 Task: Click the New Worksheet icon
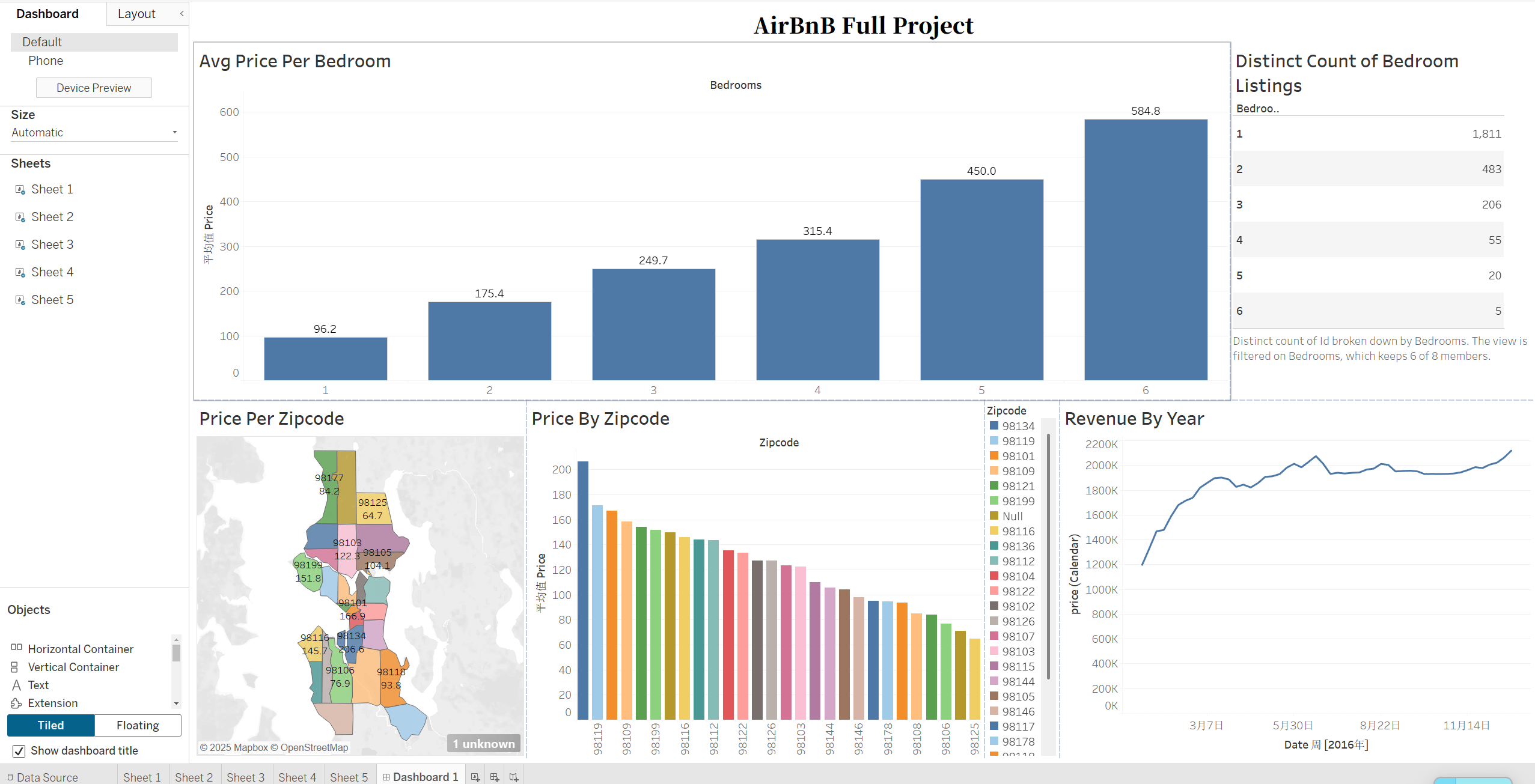click(475, 777)
